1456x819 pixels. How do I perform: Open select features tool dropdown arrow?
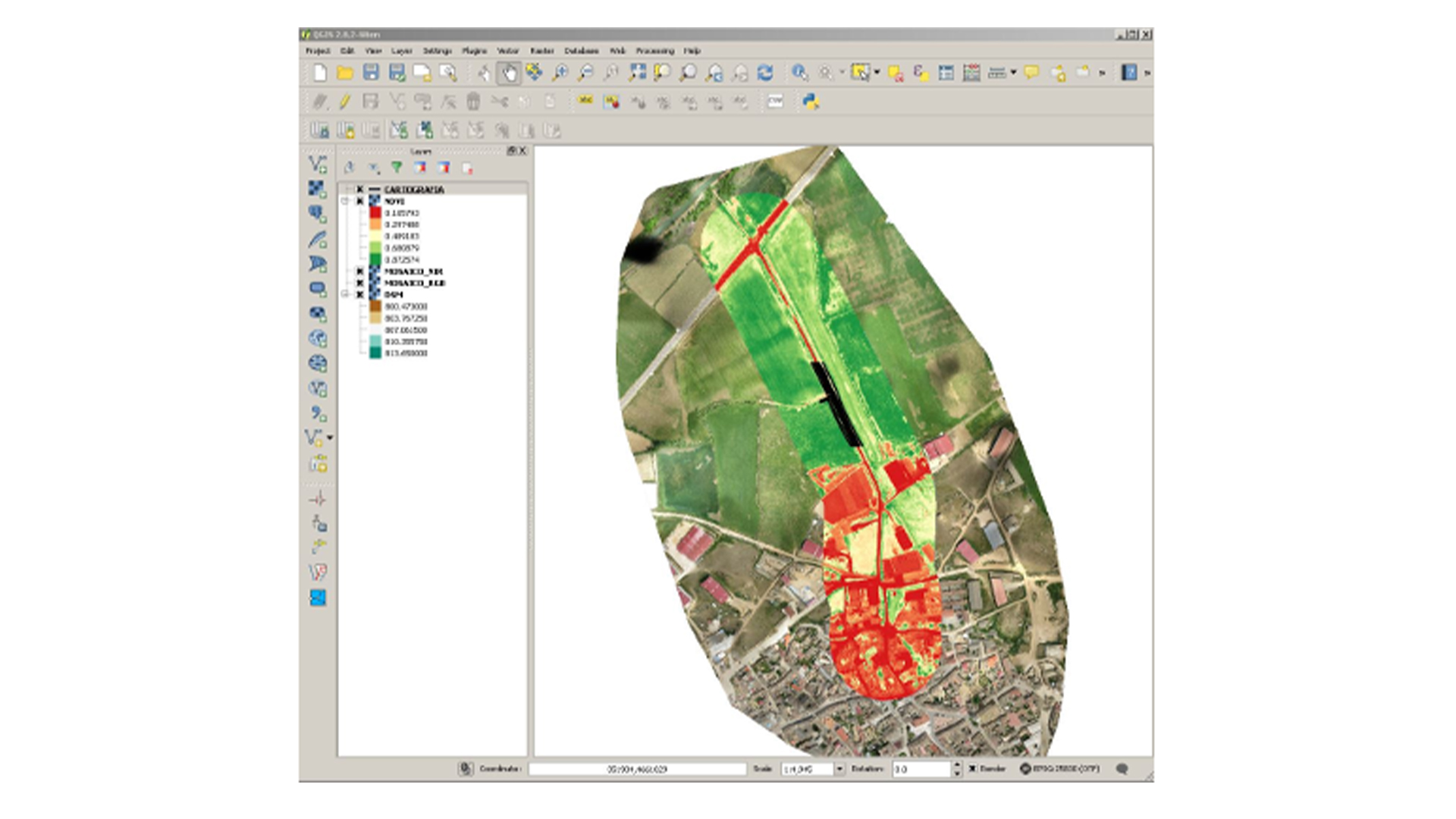[877, 73]
